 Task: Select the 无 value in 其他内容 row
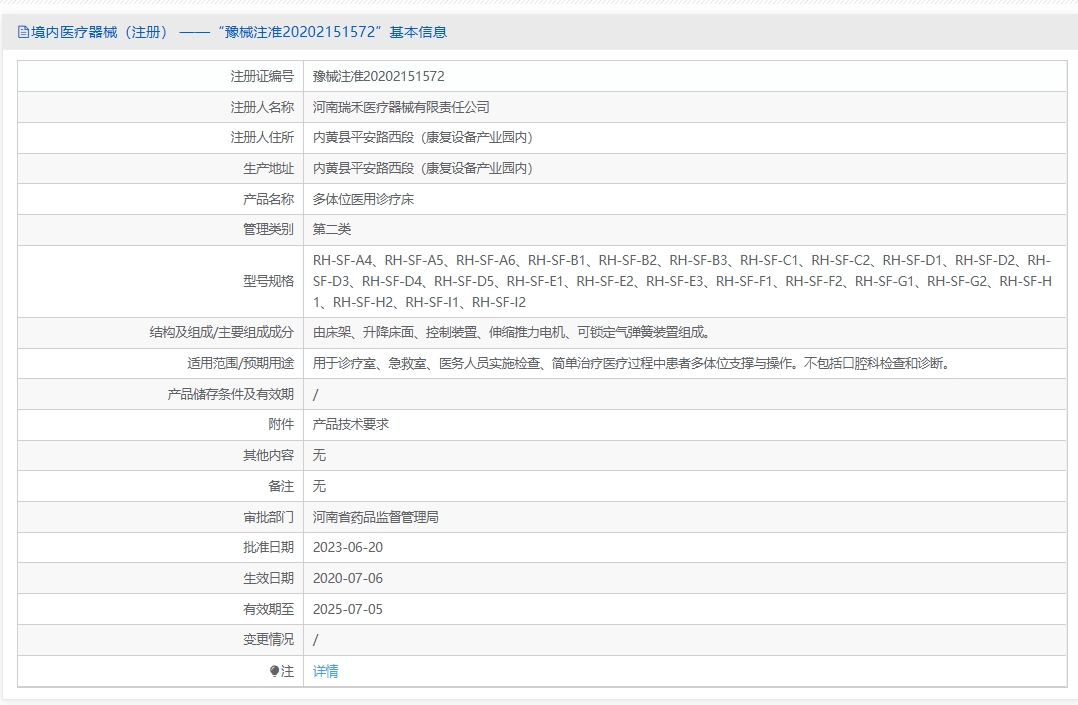(319, 455)
